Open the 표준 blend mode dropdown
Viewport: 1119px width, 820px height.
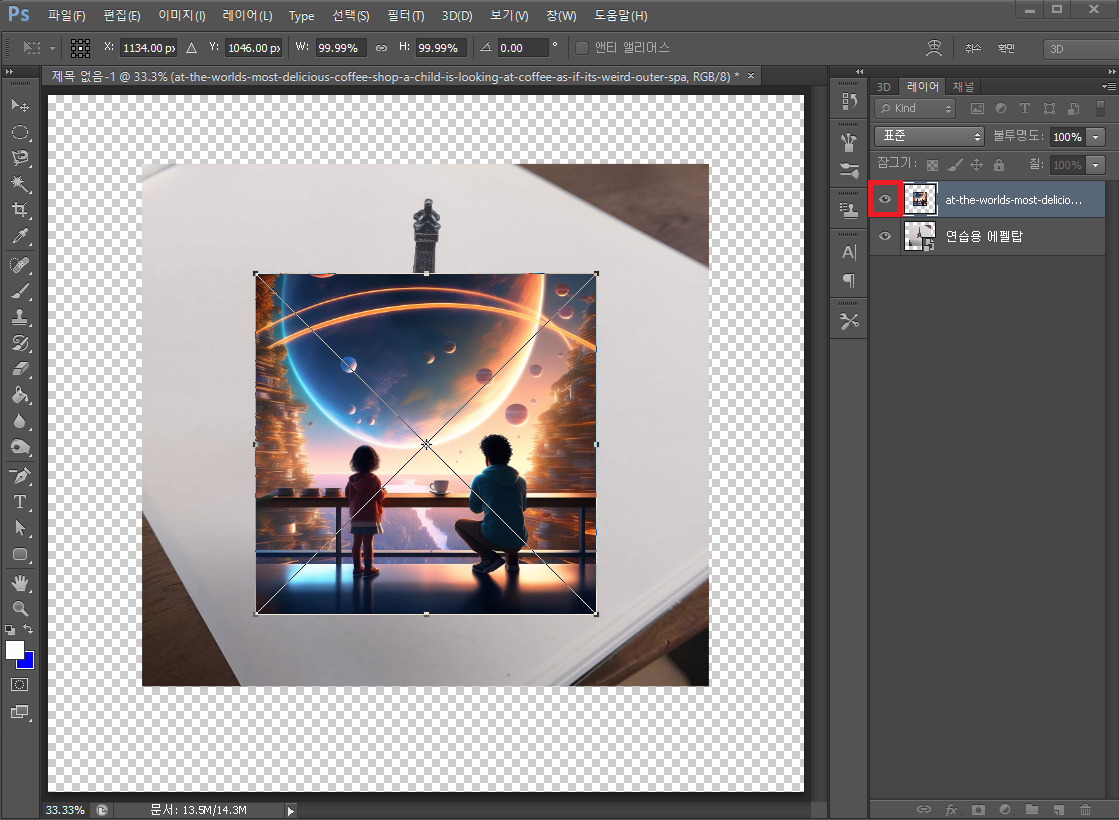(929, 136)
